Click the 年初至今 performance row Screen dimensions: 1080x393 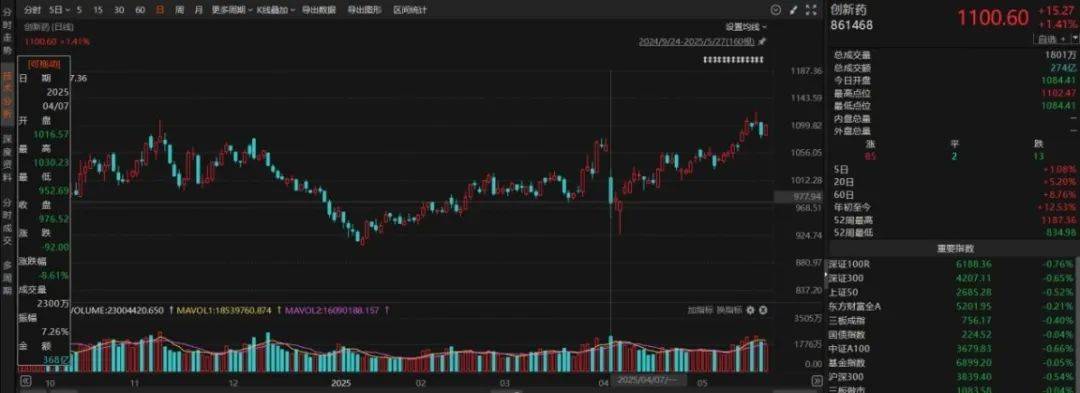954,206
